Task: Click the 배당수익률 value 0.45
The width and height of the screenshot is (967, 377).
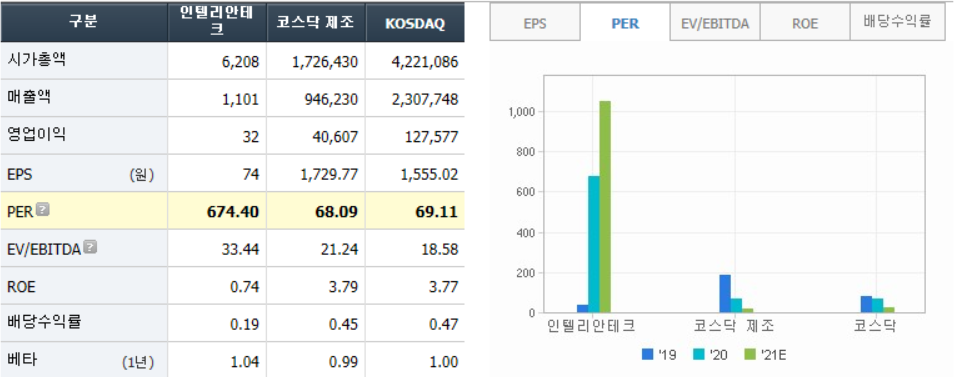Action: [344, 325]
